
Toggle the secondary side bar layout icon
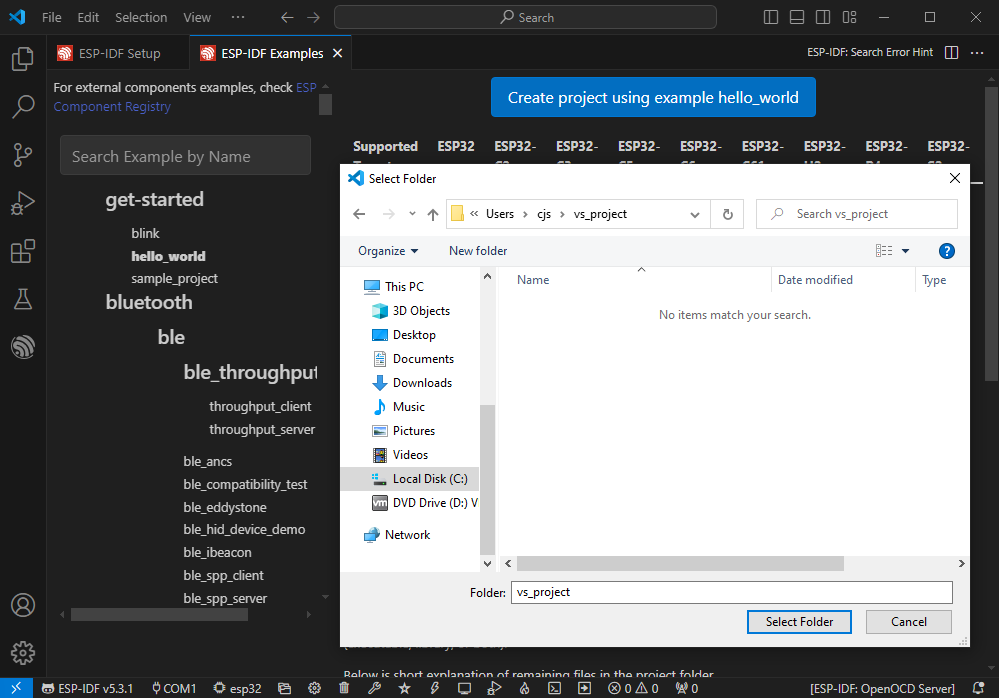coord(823,17)
